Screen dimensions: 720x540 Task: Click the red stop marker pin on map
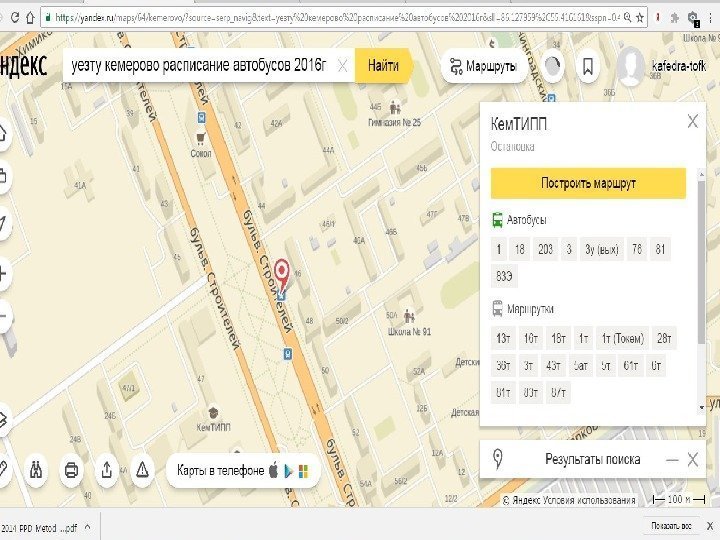point(282,273)
